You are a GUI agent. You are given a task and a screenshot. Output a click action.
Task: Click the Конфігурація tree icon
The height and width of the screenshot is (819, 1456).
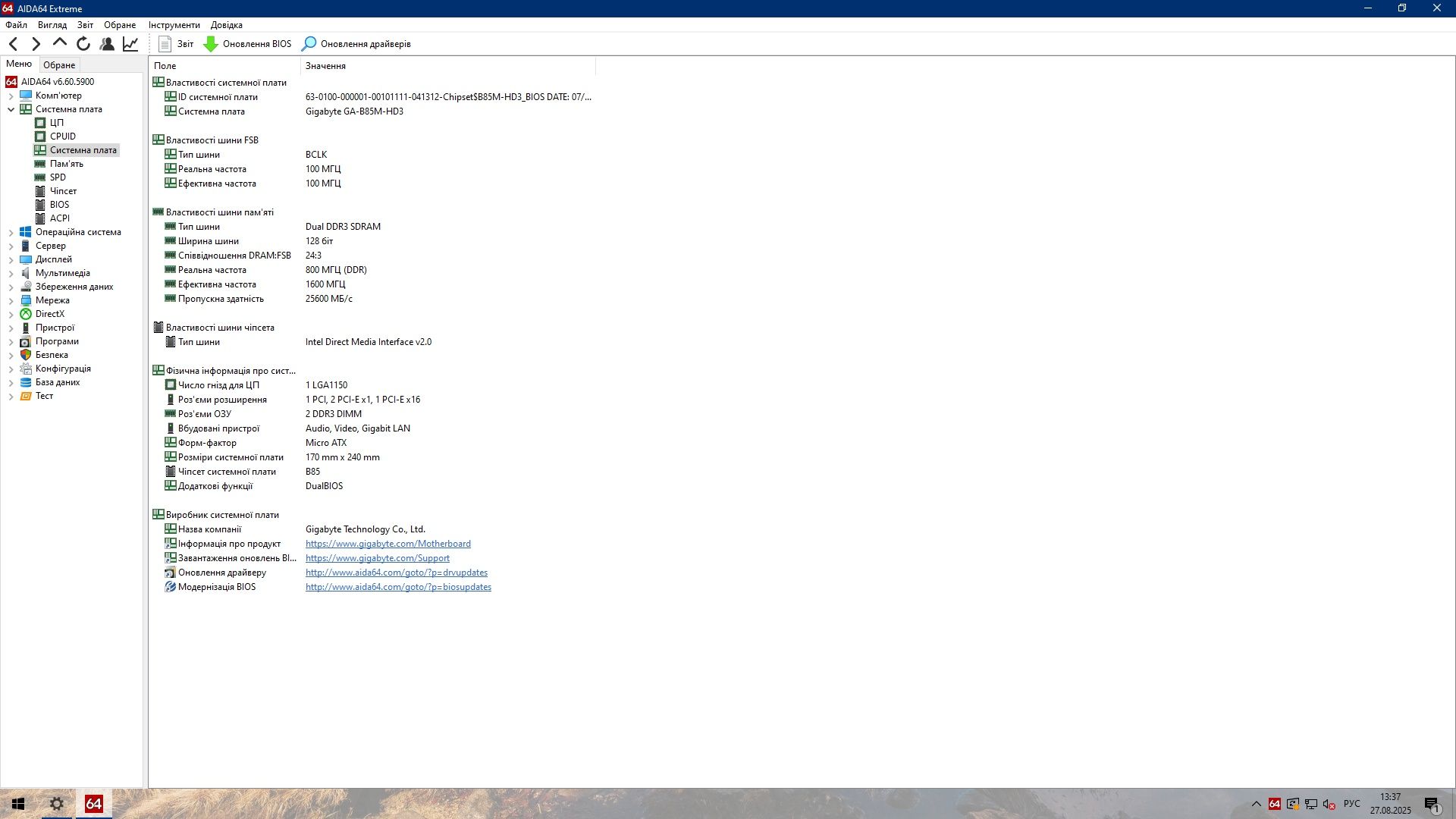26,369
